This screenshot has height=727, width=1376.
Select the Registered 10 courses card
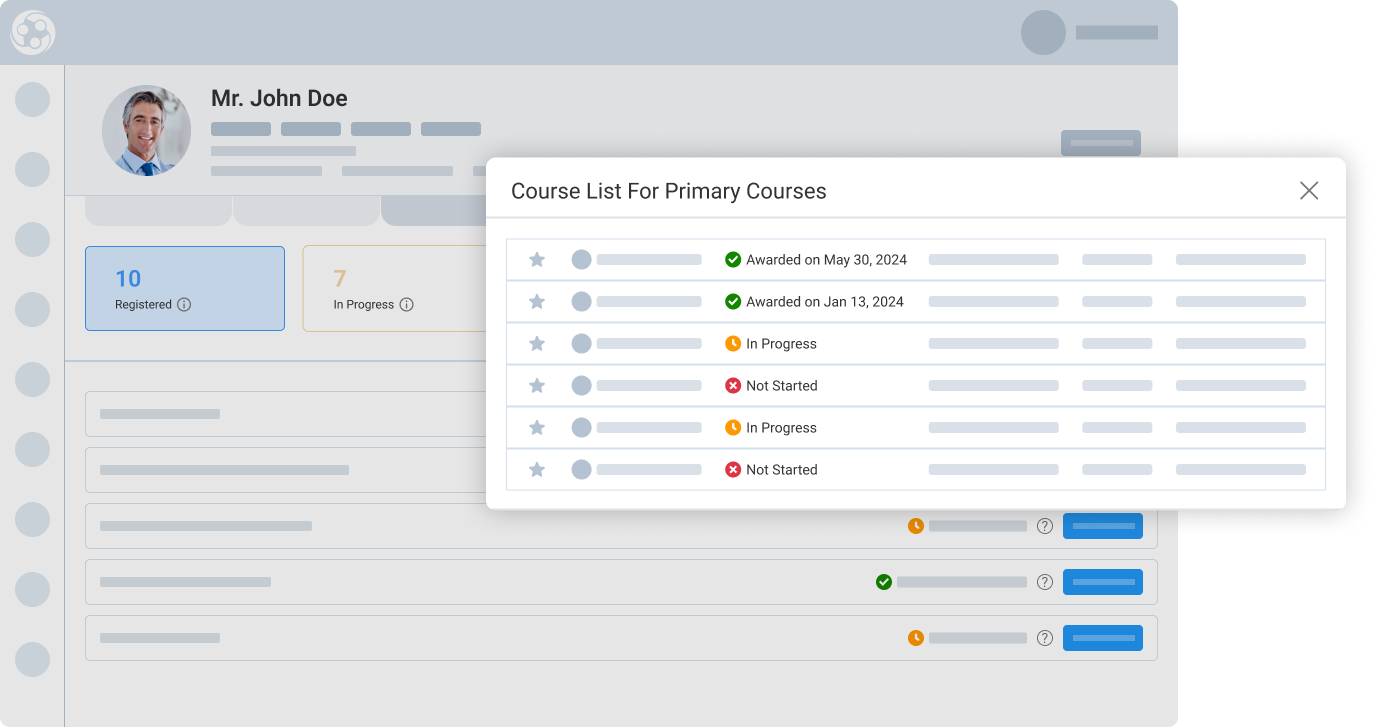pyautogui.click(x=185, y=288)
